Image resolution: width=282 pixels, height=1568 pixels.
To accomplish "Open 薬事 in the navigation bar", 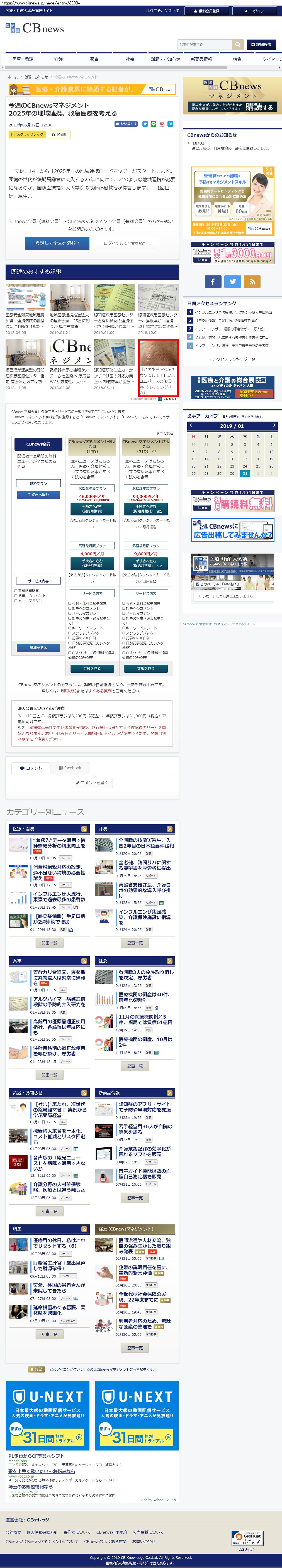I will (x=94, y=60).
